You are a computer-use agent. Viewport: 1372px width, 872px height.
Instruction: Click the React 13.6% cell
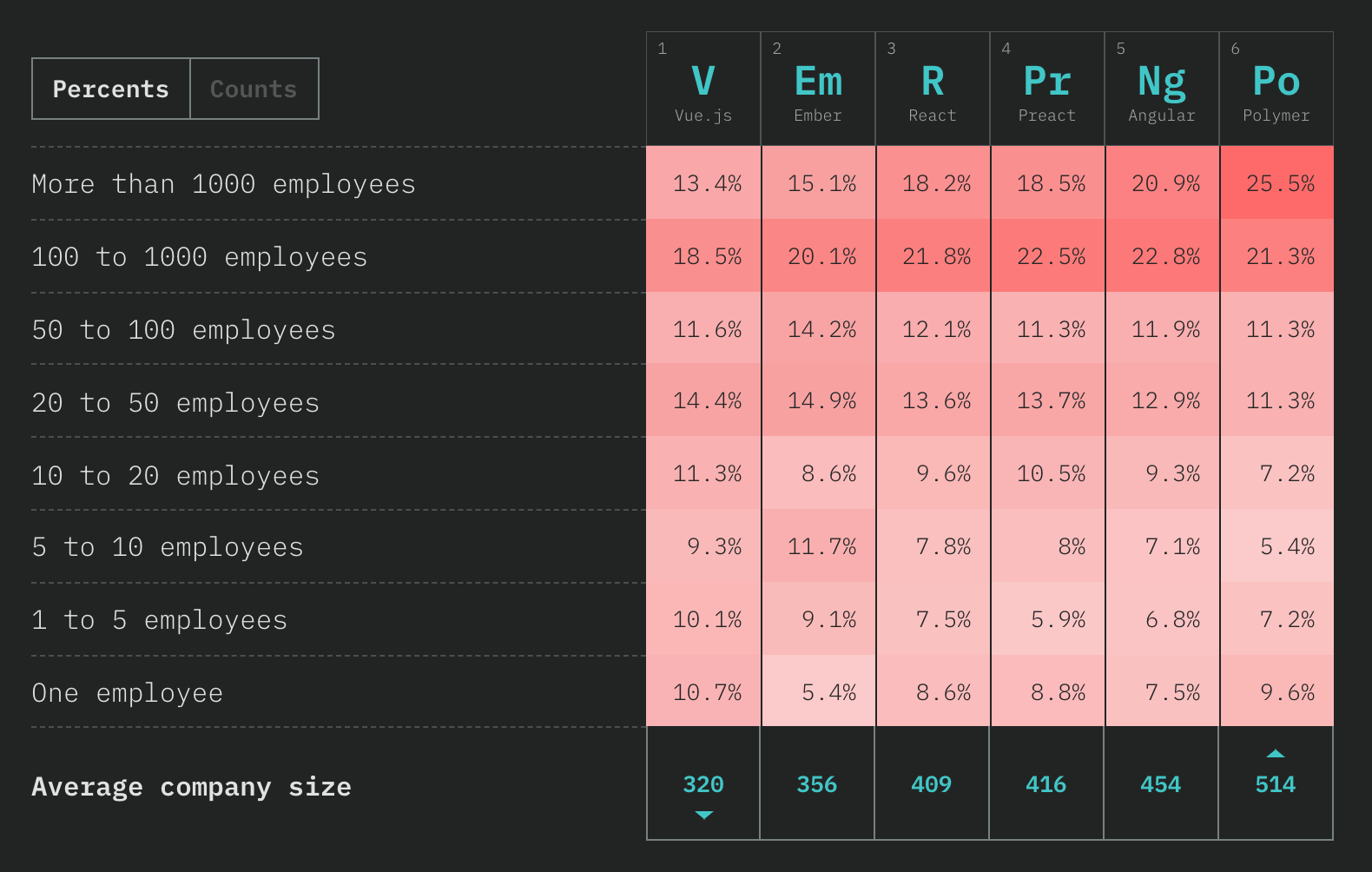point(933,400)
